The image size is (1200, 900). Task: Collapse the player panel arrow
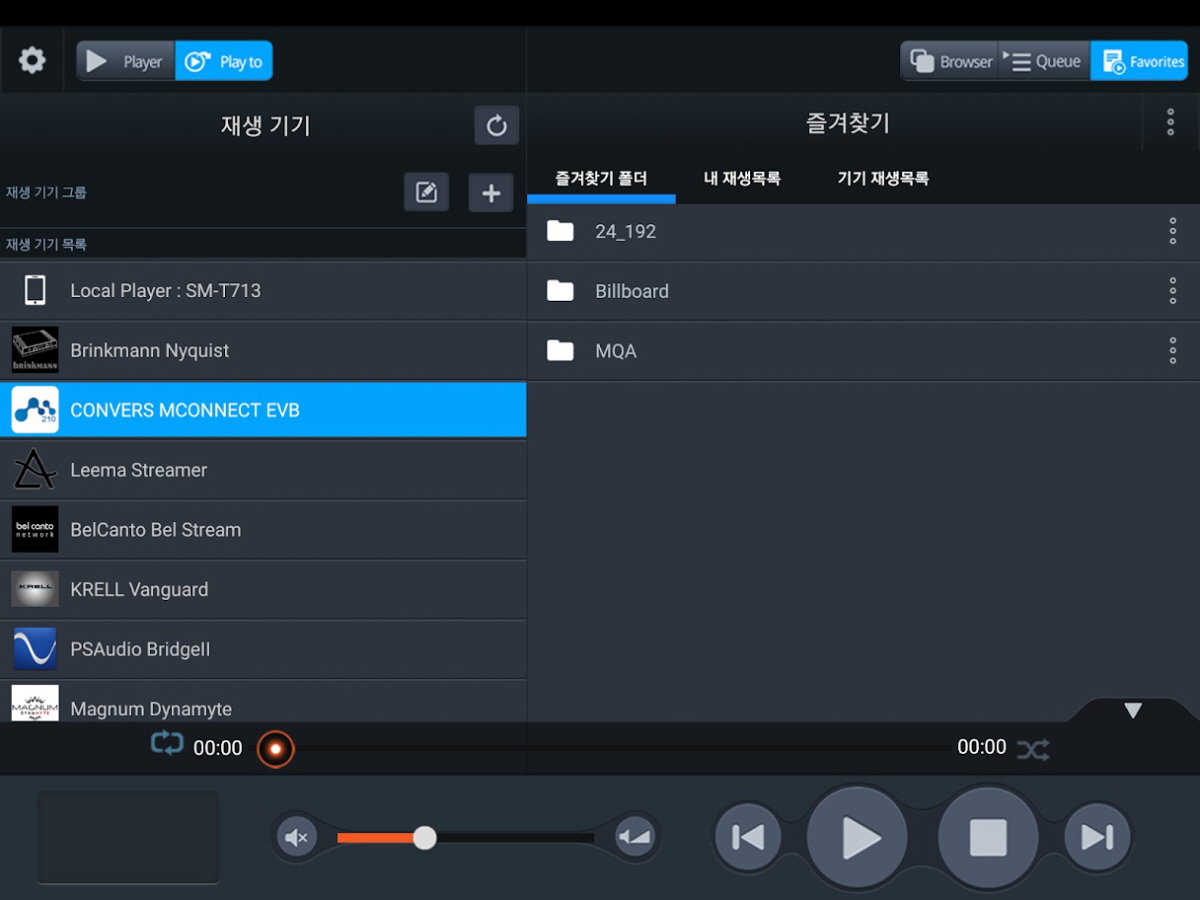coord(1133,711)
